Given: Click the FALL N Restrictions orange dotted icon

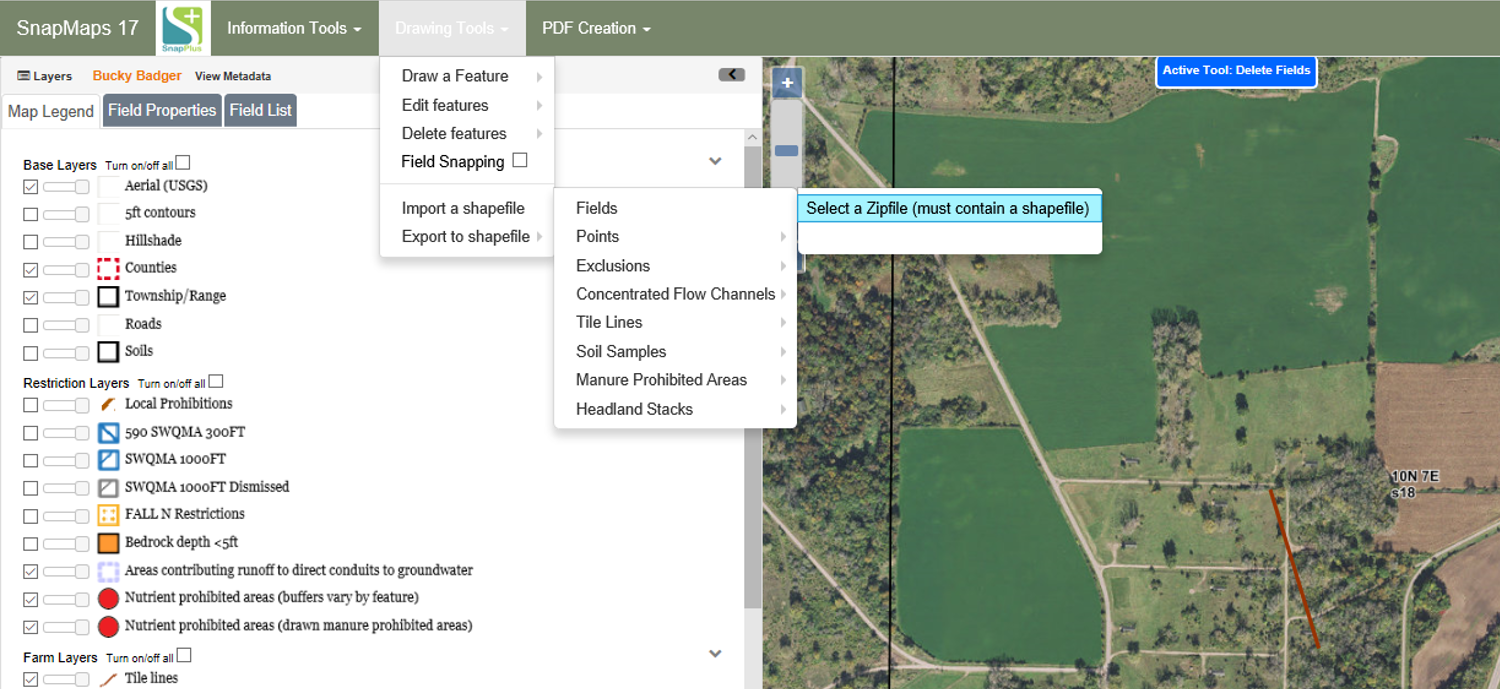Looking at the screenshot, I should 108,515.
